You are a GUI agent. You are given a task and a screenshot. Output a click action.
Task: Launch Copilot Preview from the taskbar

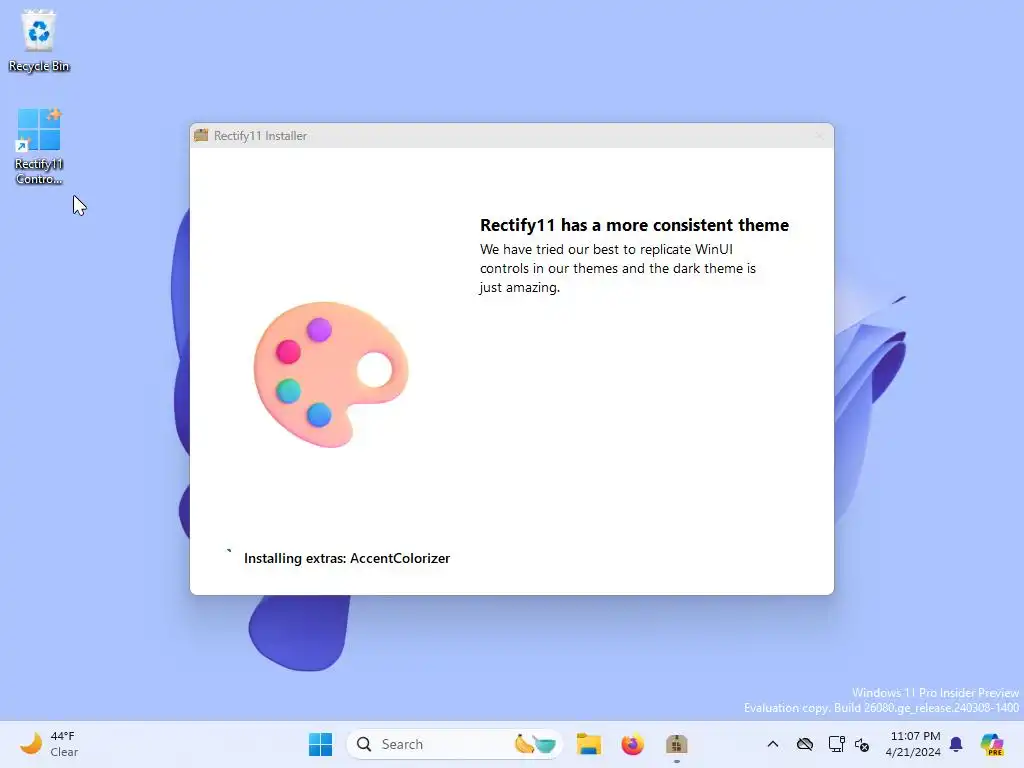pos(992,744)
